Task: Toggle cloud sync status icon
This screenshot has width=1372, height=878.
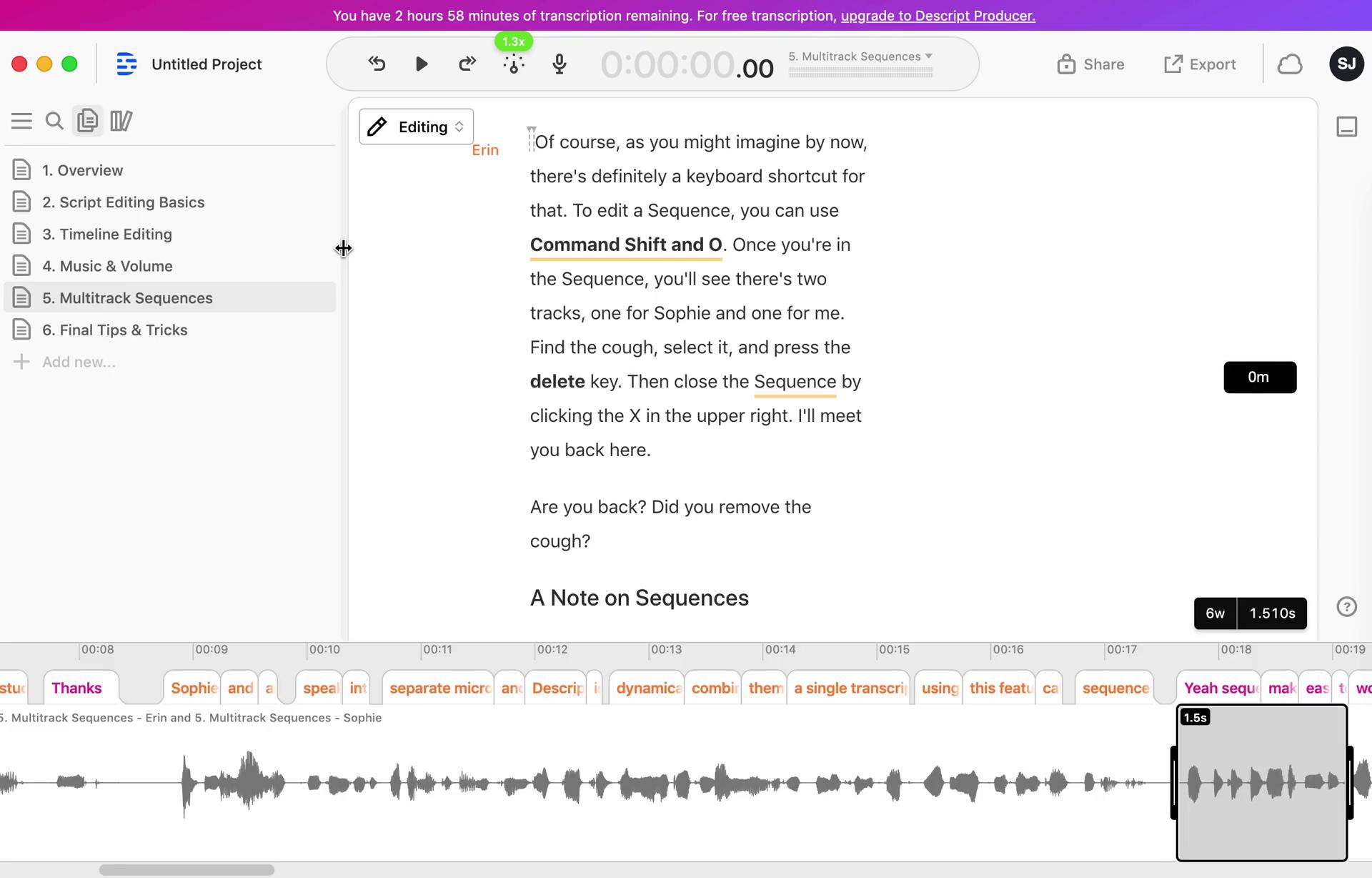Action: coord(1291,63)
